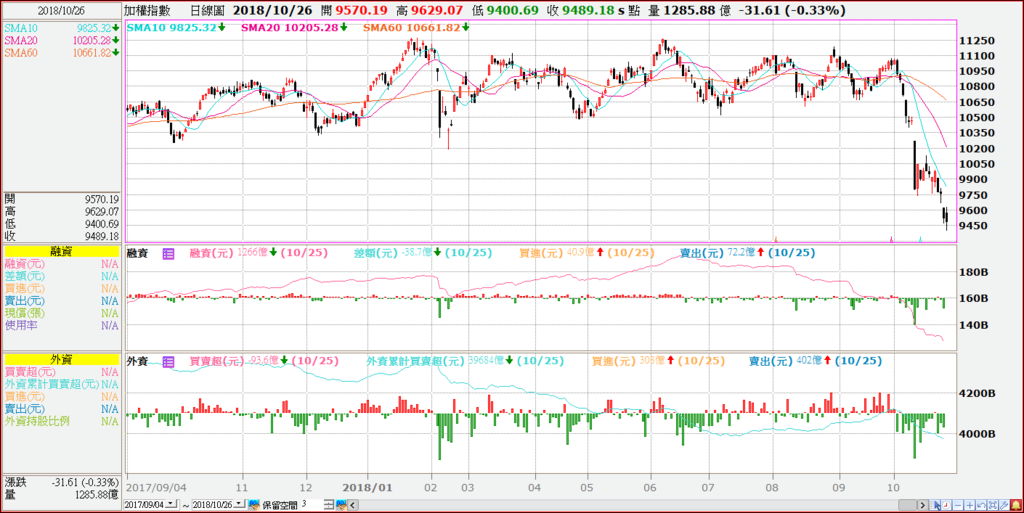This screenshot has height=513, width=1024.
Task: Click the 11250 price axis label
Action: pos(977,40)
